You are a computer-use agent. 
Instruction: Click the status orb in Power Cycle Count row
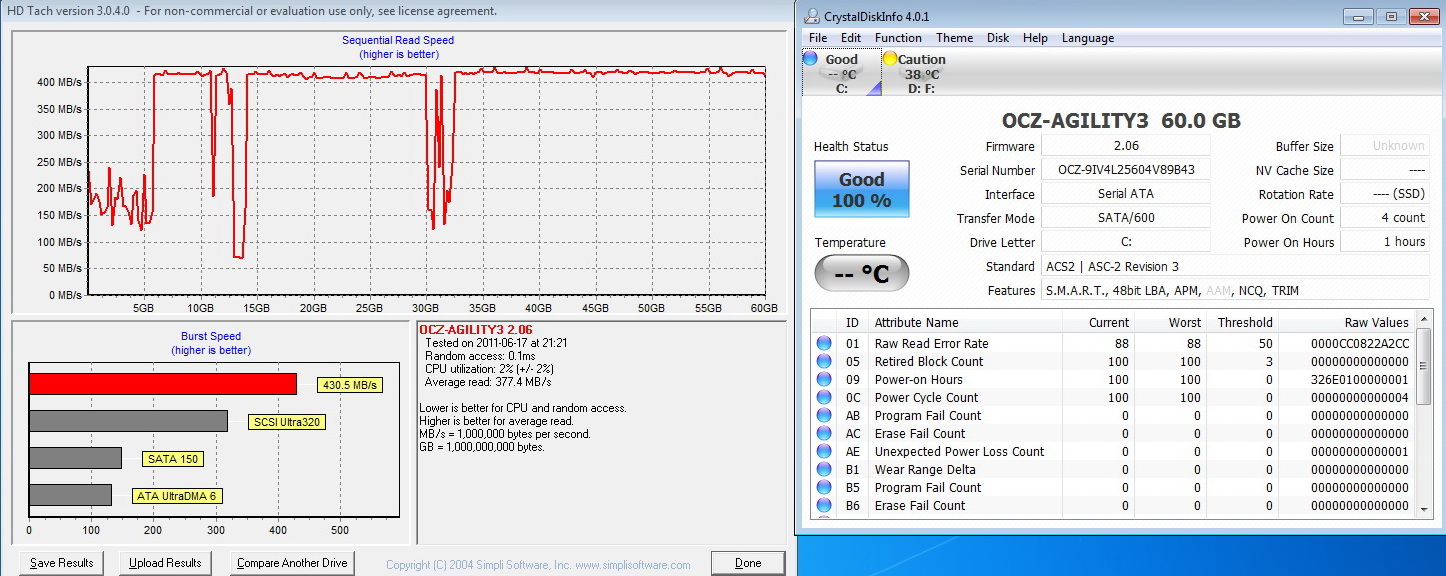(x=824, y=397)
